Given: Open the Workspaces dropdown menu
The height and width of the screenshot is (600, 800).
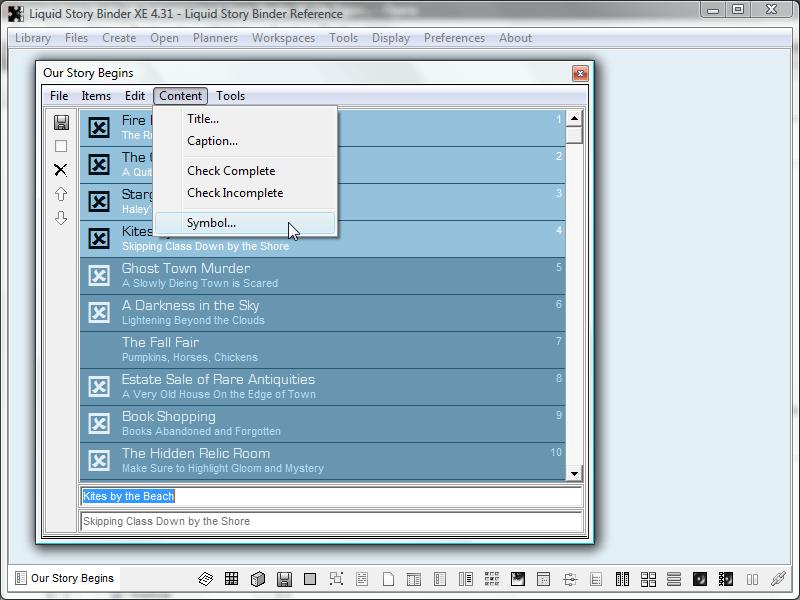Looking at the screenshot, I should pyautogui.click(x=283, y=38).
